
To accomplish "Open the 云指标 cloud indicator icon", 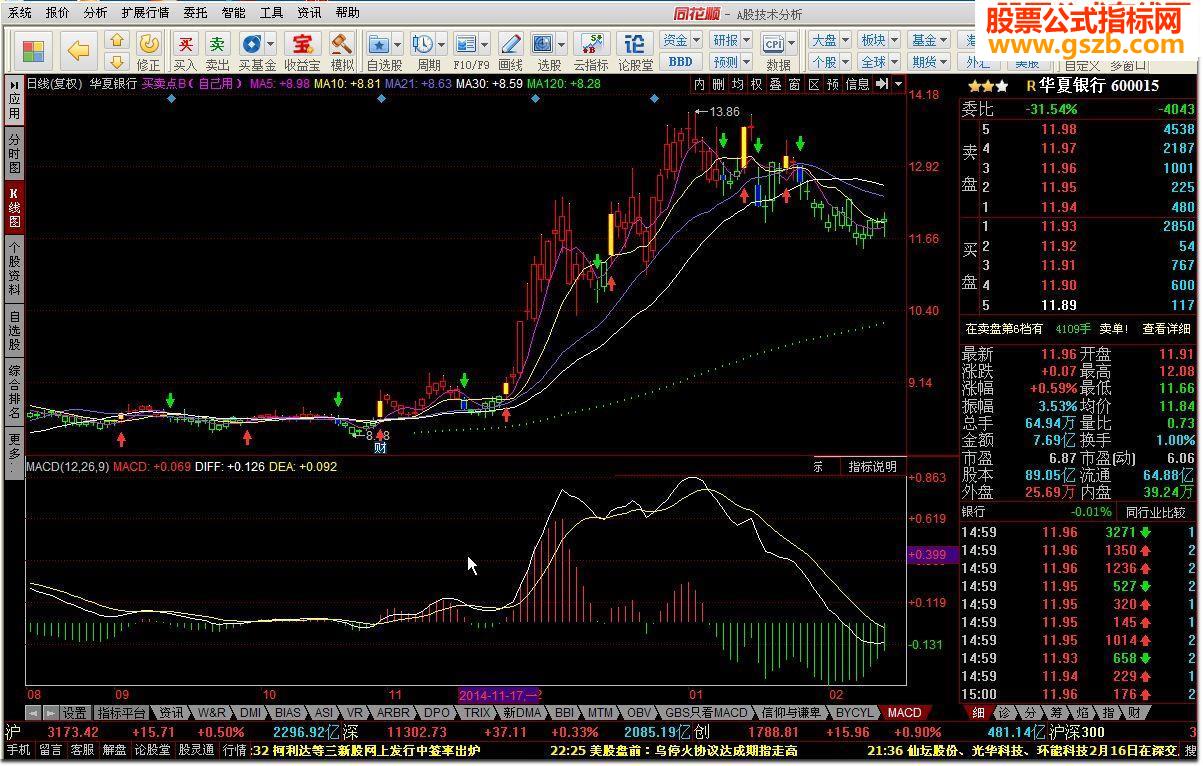I will [590, 43].
